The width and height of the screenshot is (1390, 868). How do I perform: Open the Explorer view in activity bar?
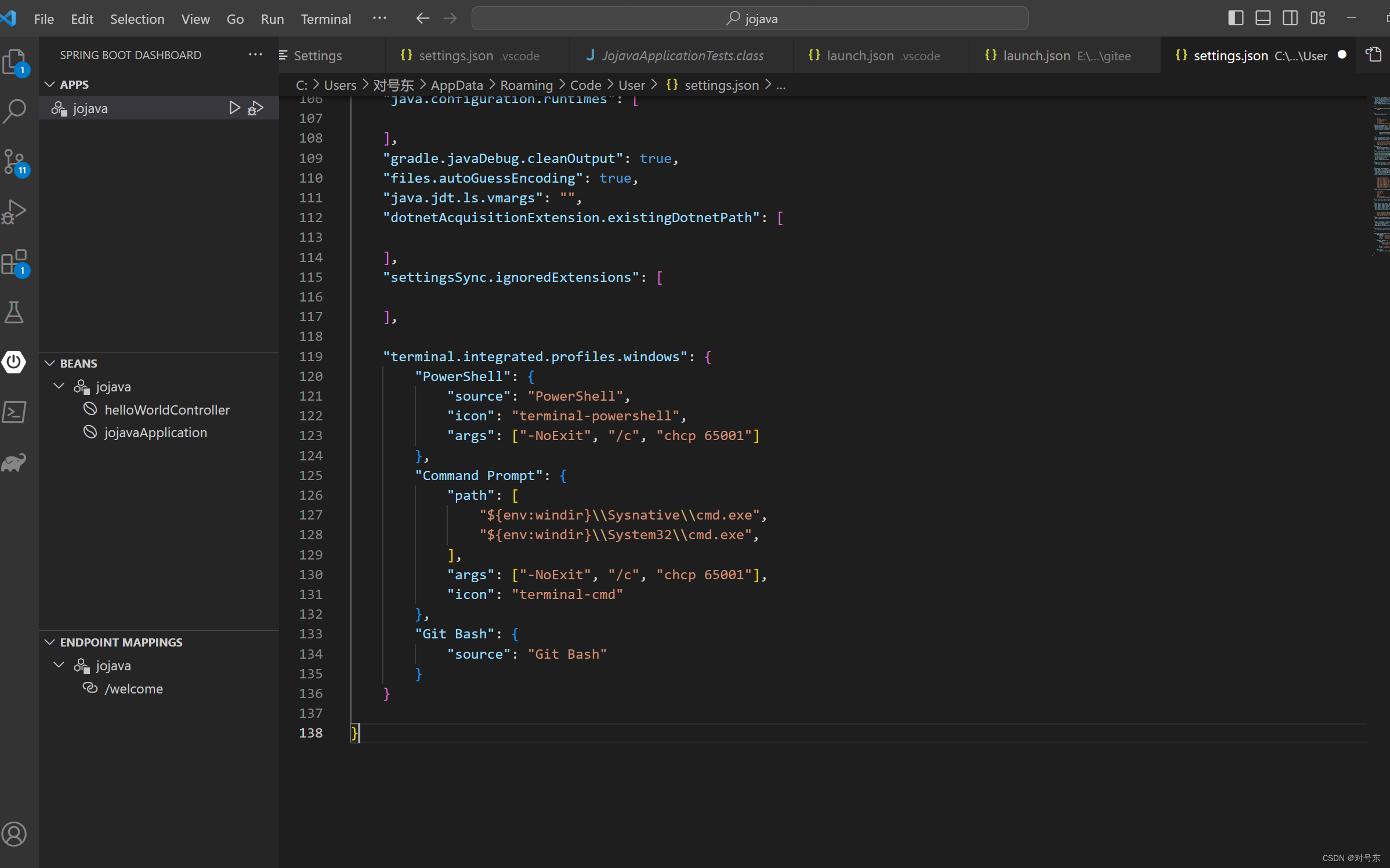[14, 61]
